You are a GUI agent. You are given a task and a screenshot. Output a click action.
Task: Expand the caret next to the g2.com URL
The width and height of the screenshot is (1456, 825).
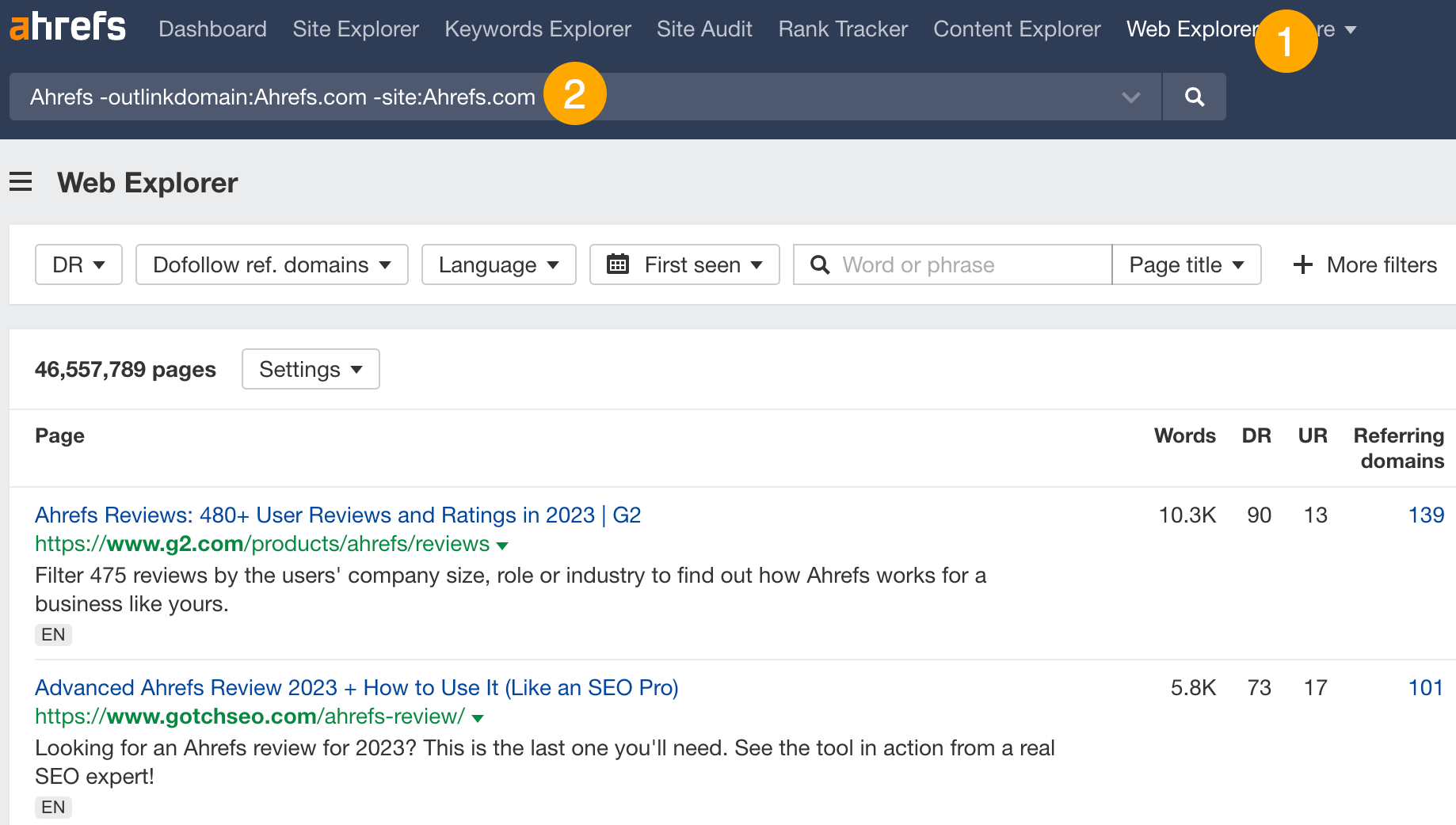504,545
